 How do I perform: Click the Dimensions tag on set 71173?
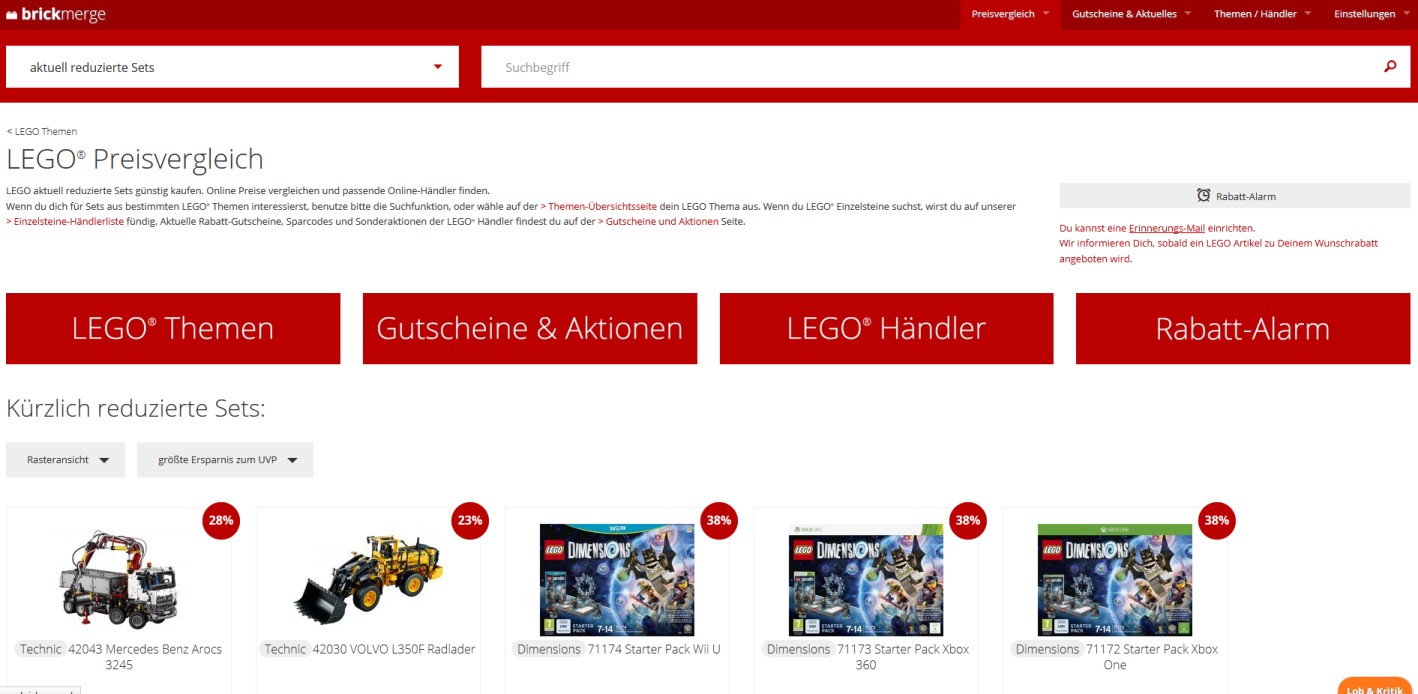coord(798,649)
